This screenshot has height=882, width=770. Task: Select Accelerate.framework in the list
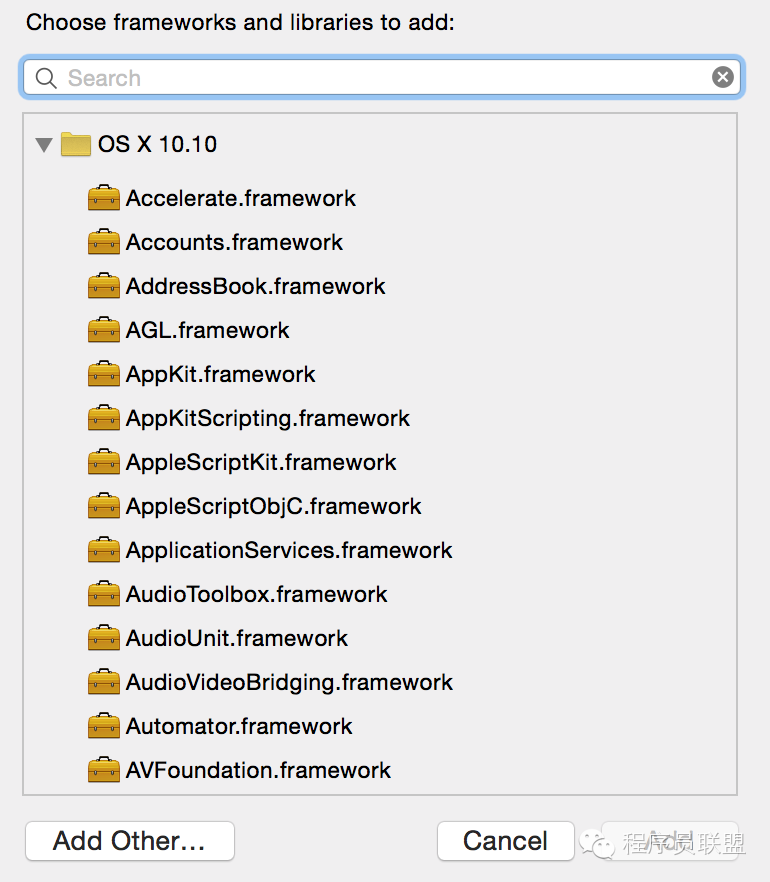coord(241,198)
